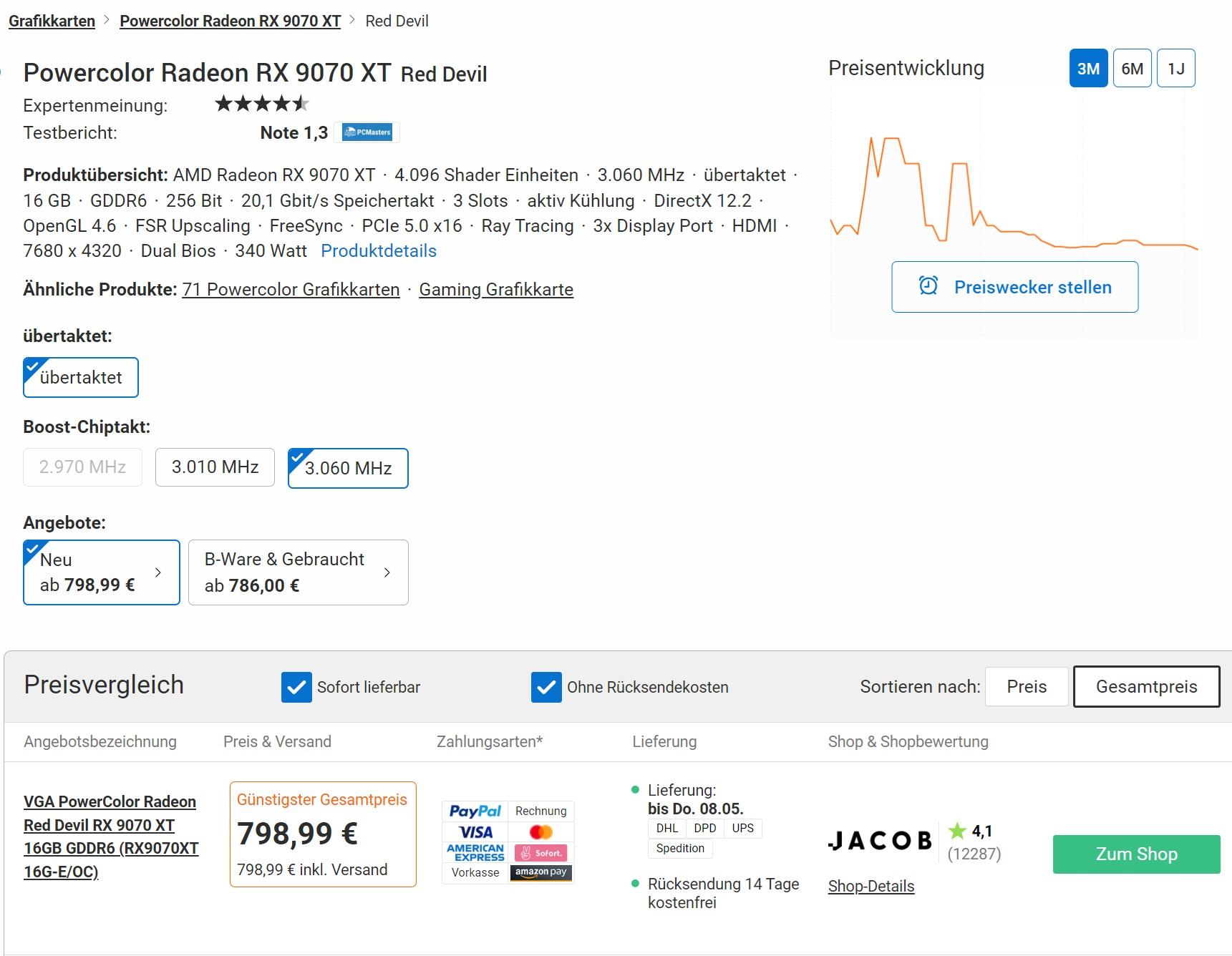Click the Red Devil breadcrumb text
The image size is (1232, 956).
pyautogui.click(x=397, y=21)
